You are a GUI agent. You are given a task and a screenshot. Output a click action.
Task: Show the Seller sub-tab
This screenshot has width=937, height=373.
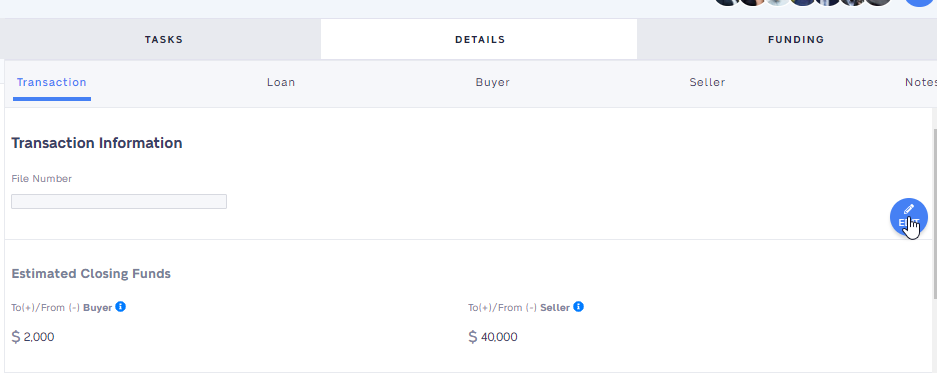[x=707, y=82]
